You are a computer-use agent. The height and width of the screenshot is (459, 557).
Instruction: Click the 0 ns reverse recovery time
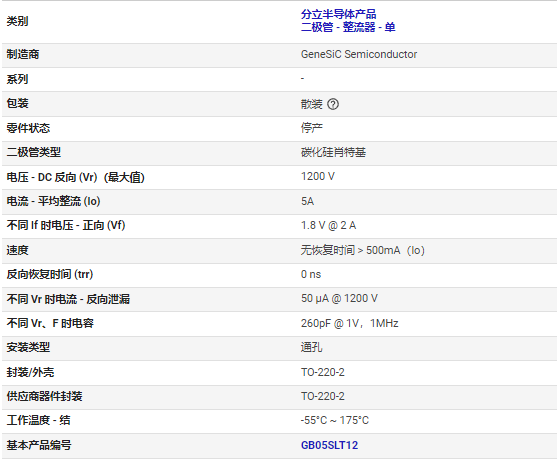[311, 274]
